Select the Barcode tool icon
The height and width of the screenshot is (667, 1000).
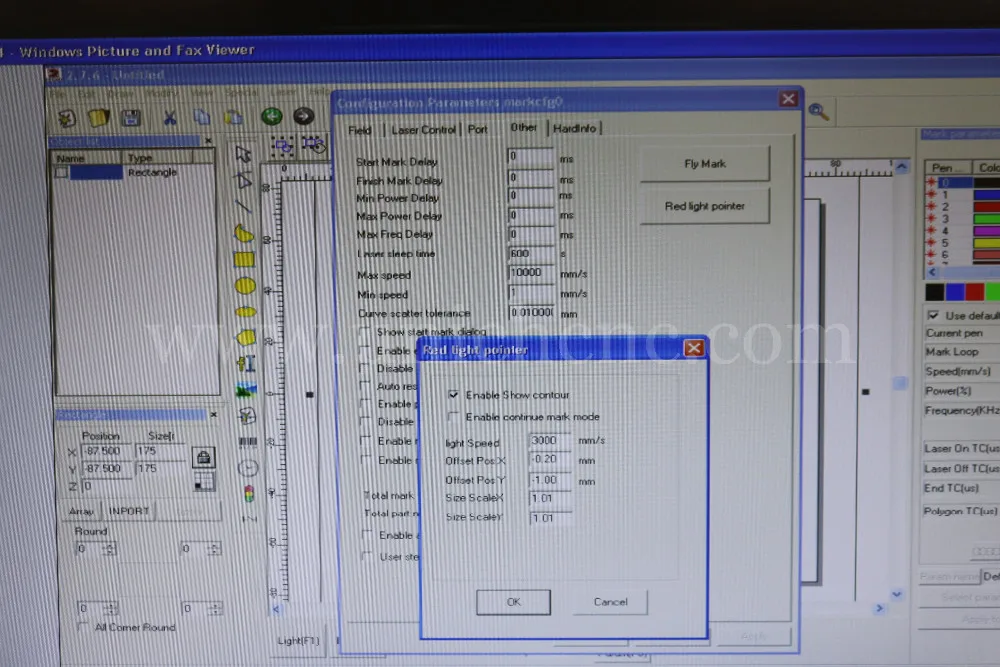pyautogui.click(x=247, y=441)
